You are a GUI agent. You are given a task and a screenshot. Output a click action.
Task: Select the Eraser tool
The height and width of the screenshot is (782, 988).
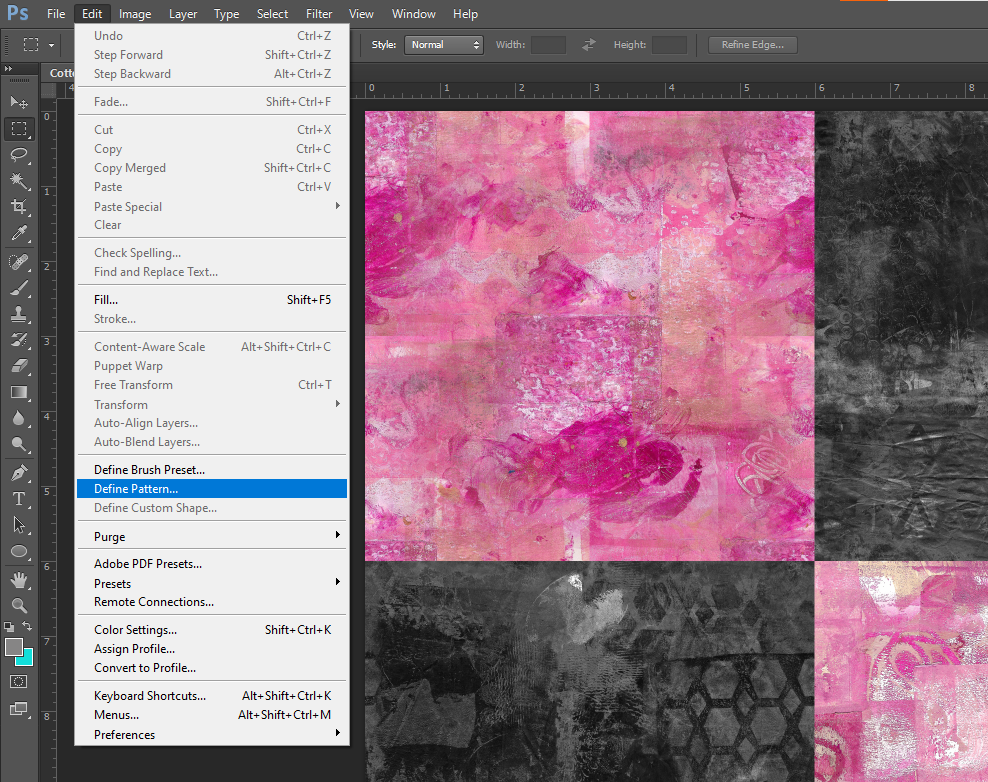[19, 366]
